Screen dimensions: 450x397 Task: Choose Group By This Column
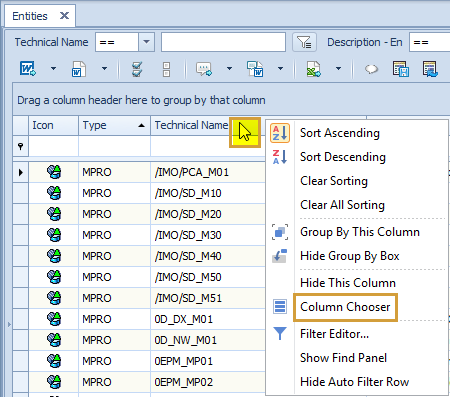360,232
